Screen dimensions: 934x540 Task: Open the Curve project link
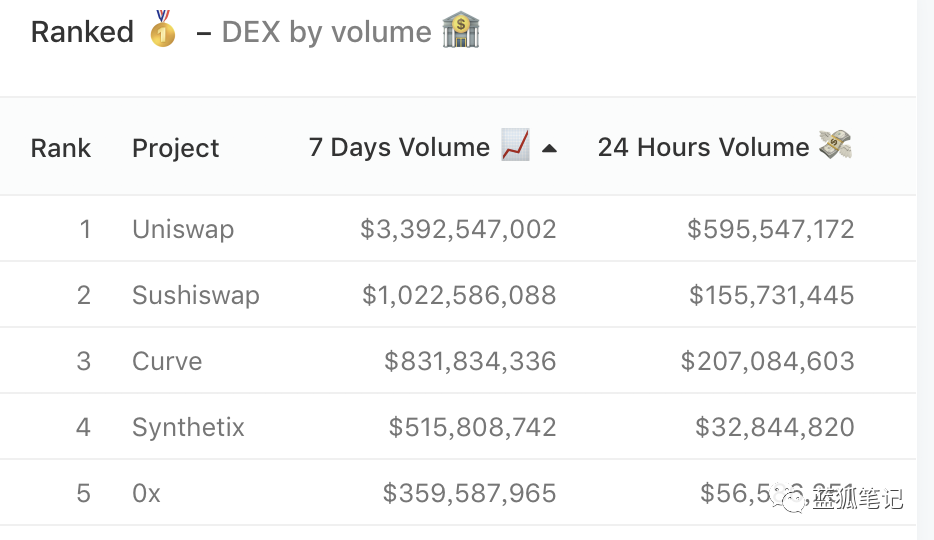click(x=167, y=361)
